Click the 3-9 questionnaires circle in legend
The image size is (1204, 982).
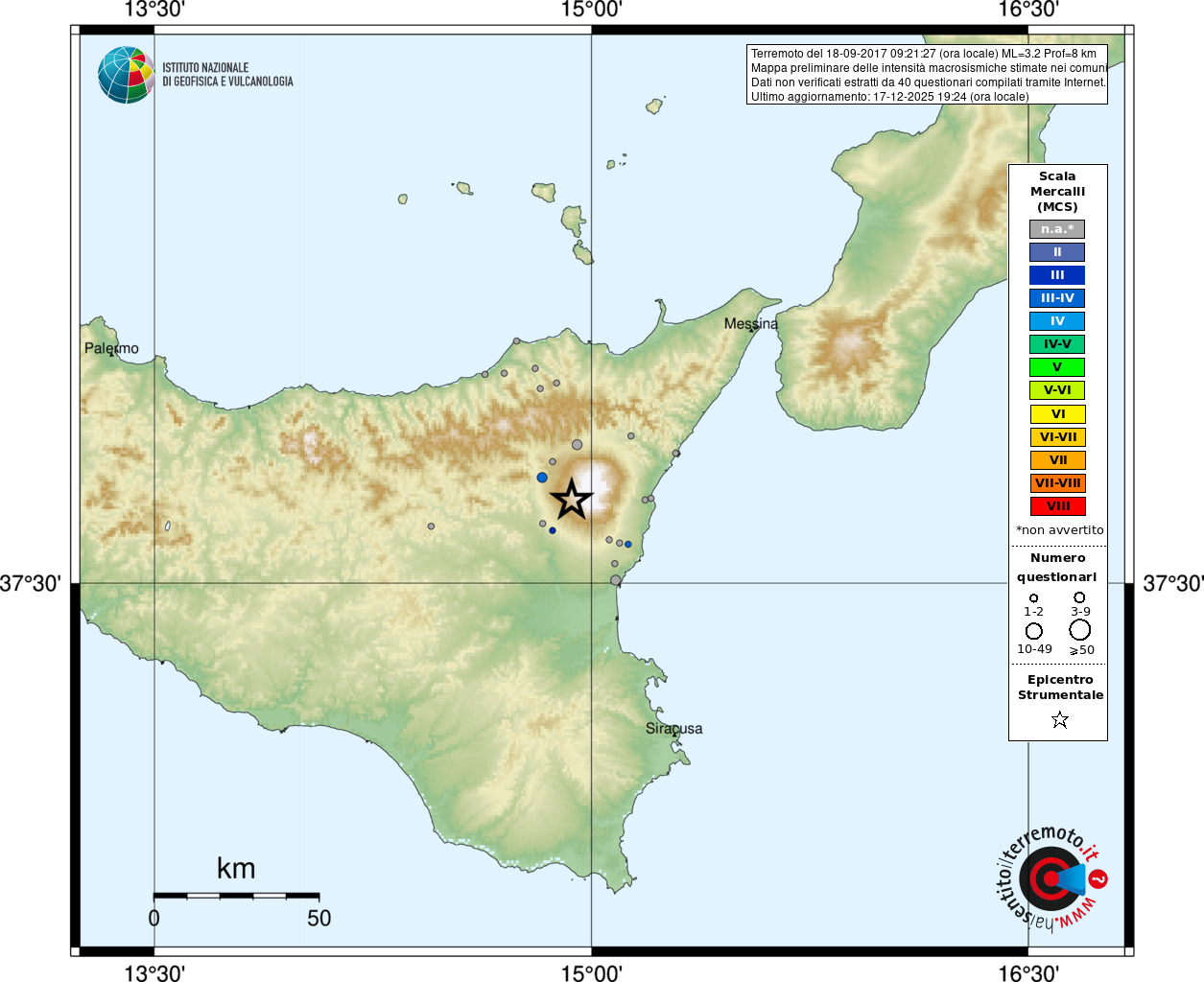coord(1079,597)
